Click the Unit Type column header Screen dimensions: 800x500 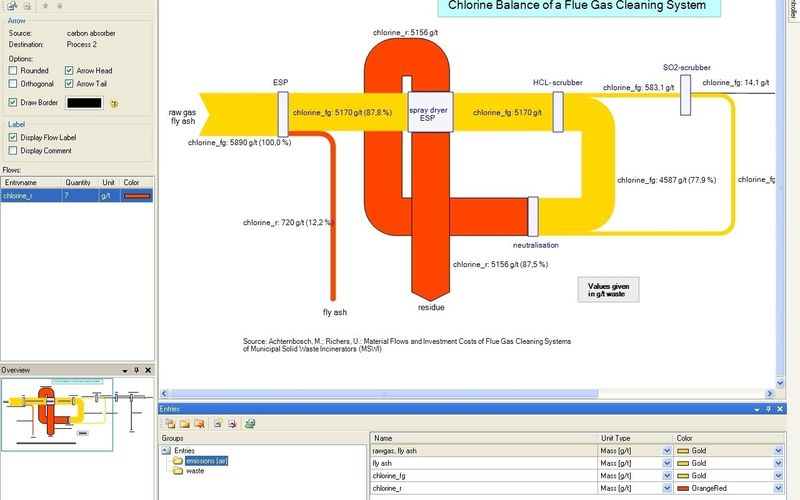point(635,438)
